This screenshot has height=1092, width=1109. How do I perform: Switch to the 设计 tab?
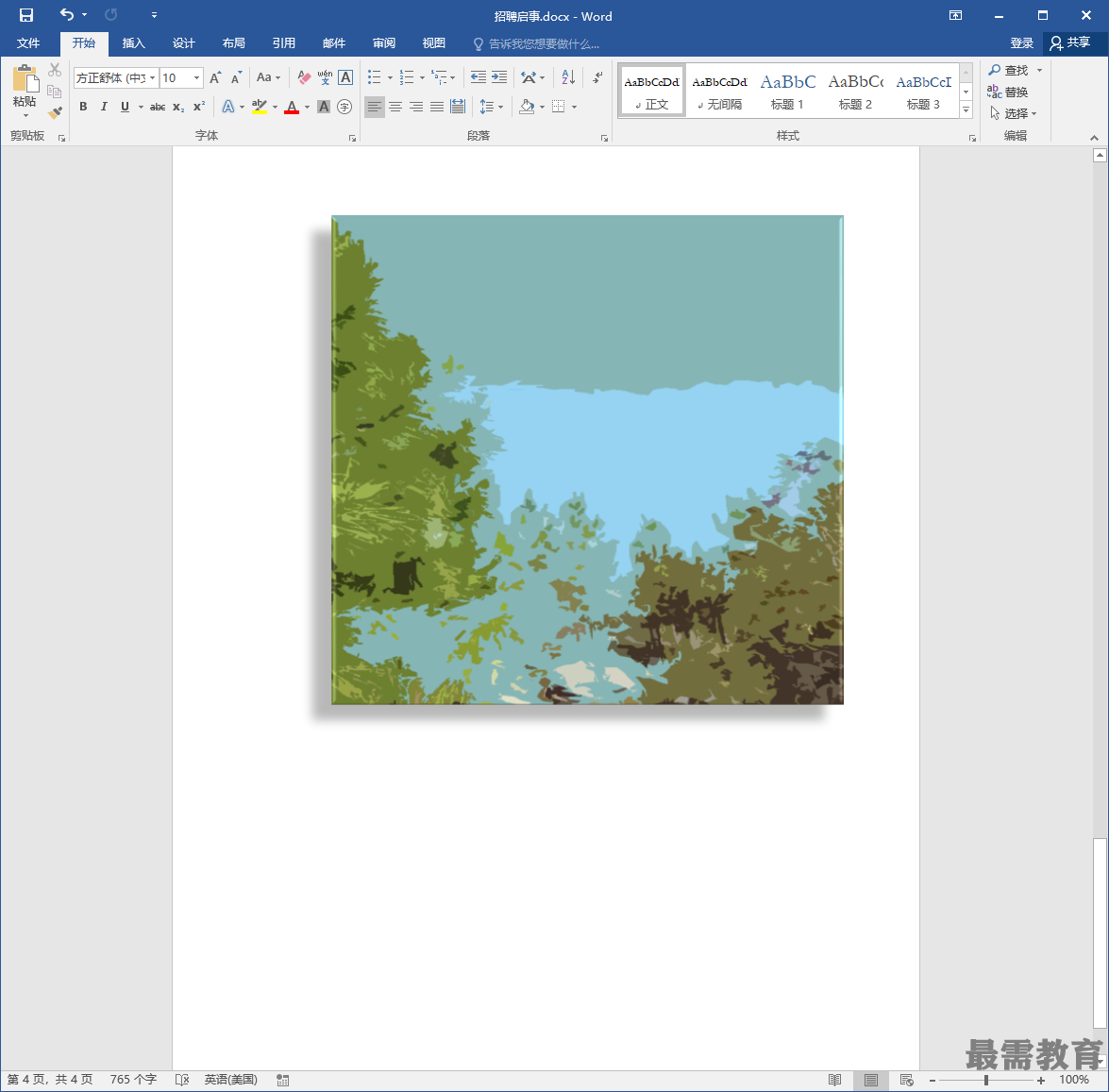pyautogui.click(x=183, y=43)
